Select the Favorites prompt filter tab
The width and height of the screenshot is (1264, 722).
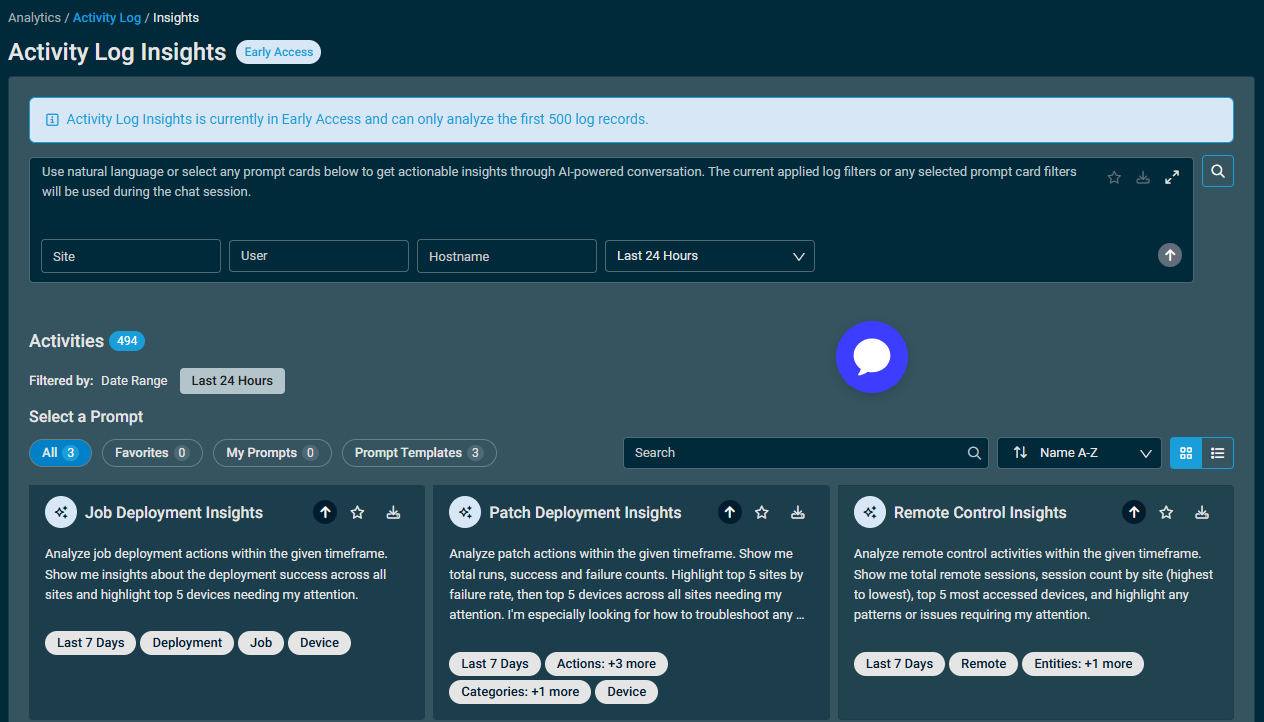152,453
